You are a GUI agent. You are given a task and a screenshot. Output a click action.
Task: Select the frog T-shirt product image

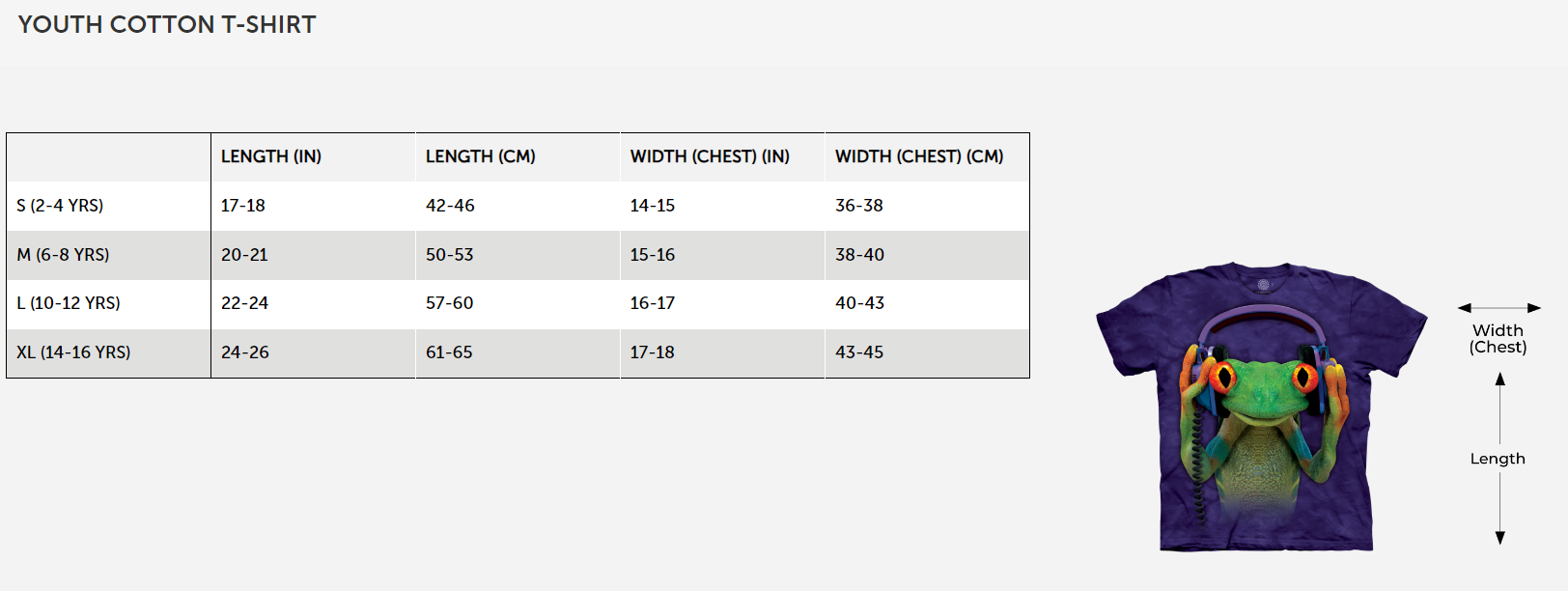coord(1261,407)
